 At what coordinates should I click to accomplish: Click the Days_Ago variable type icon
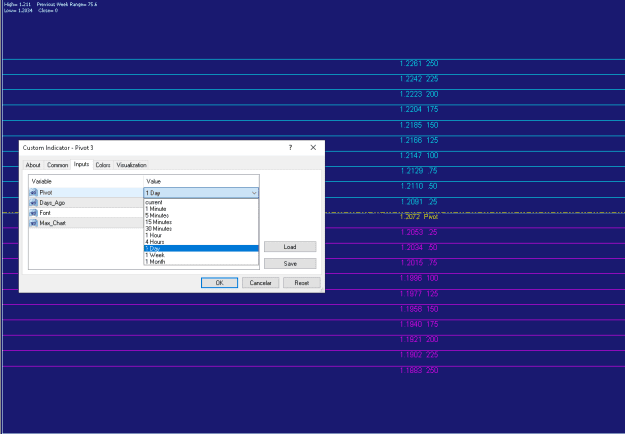33,203
